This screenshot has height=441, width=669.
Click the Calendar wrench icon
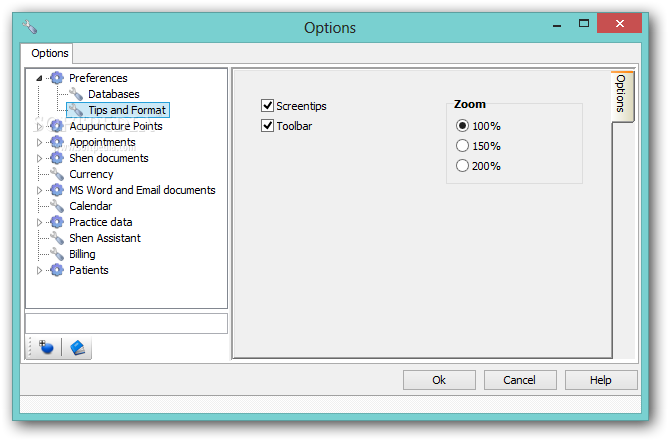tap(57, 206)
